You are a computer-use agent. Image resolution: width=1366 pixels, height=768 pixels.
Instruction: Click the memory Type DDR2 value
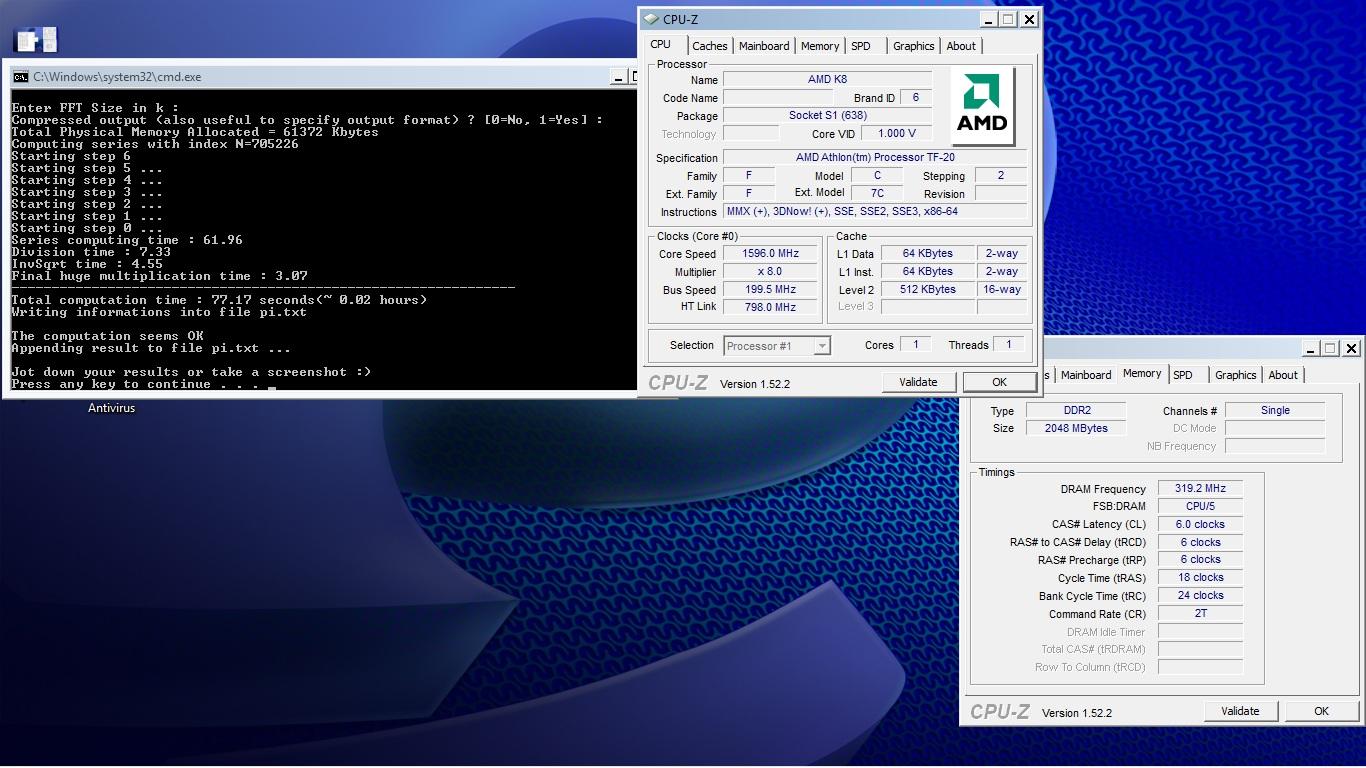click(1076, 411)
